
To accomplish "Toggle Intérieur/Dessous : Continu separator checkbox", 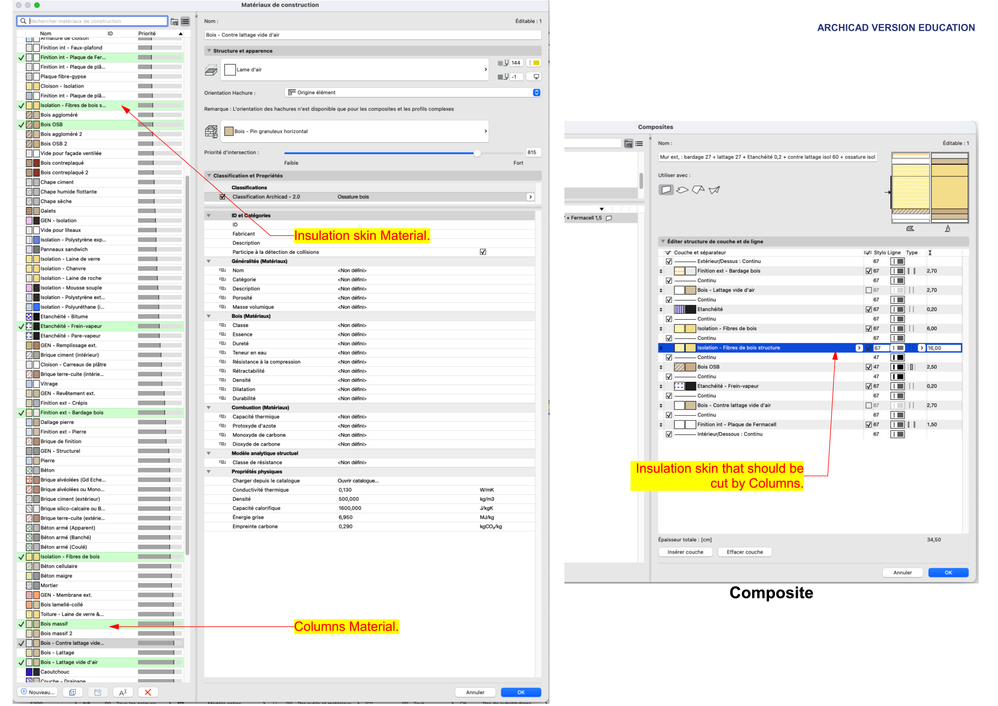I will (x=669, y=434).
